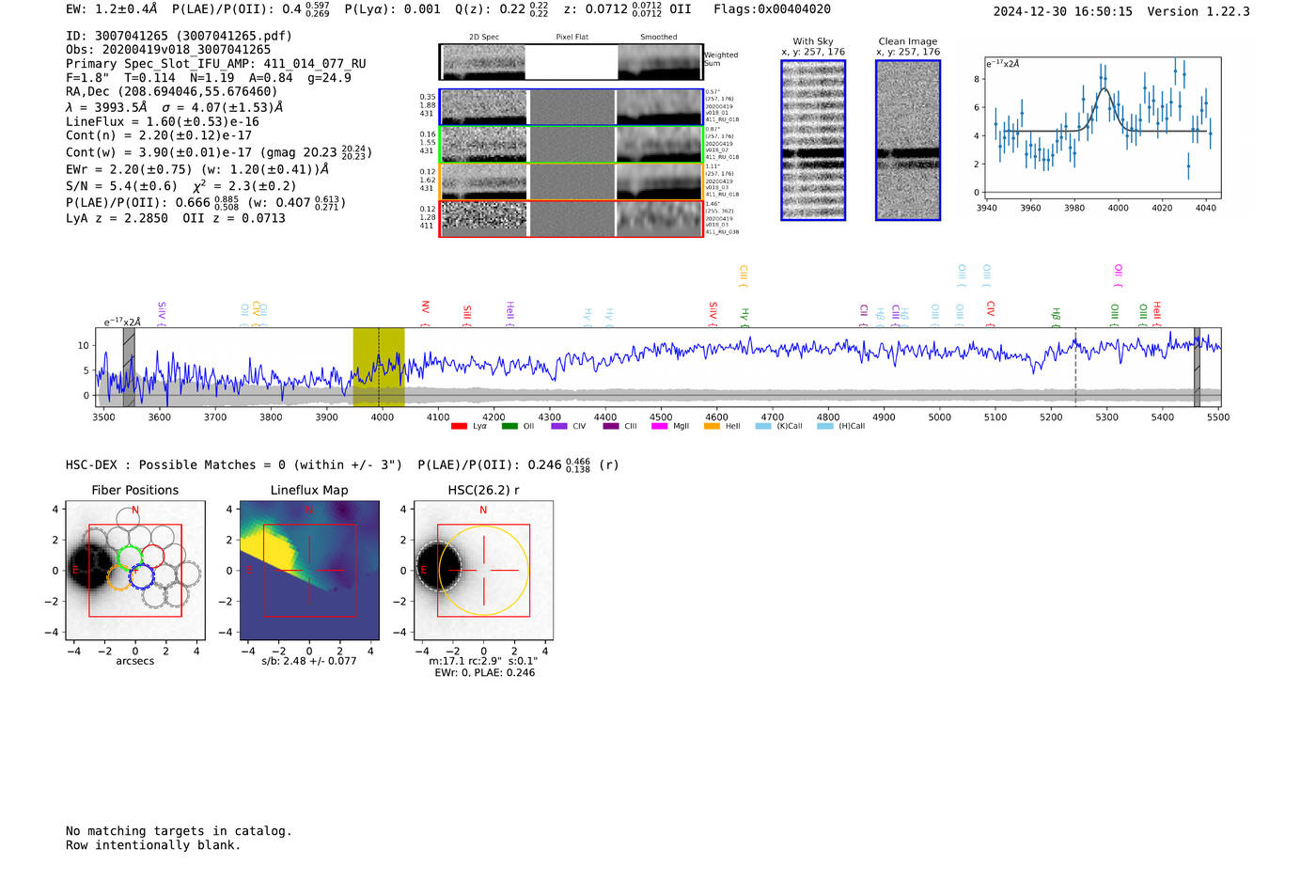Open the Clean Image cutout
The height and width of the screenshot is (896, 1316).
tap(908, 140)
